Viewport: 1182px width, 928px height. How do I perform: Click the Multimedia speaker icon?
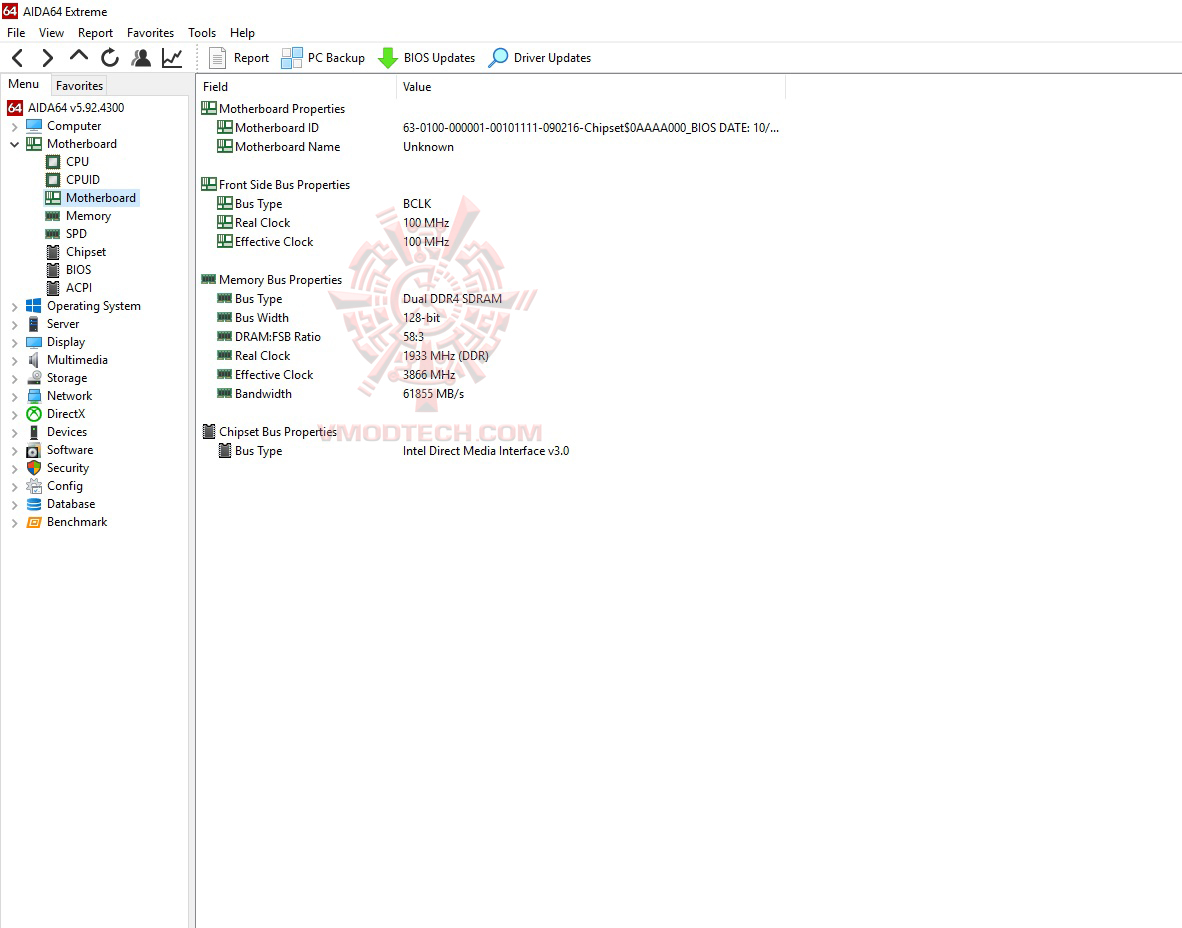click(34, 360)
